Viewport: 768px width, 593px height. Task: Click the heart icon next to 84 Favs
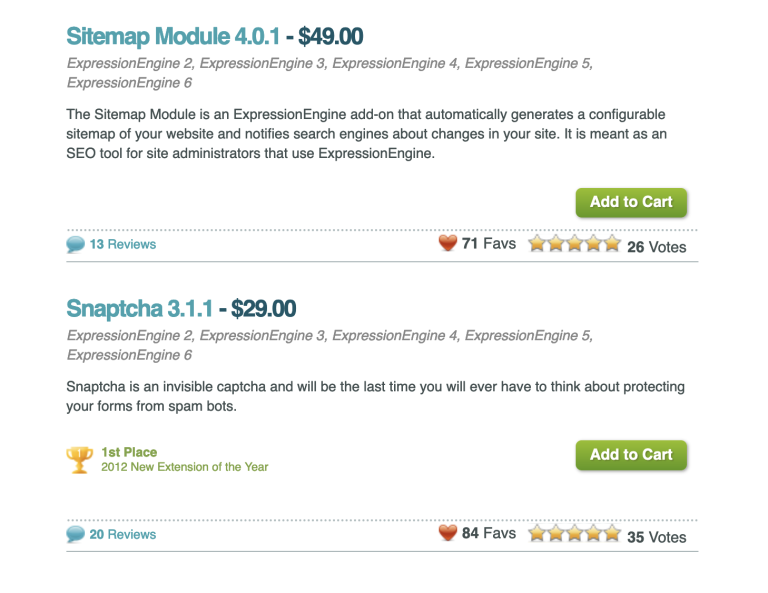[x=448, y=533]
